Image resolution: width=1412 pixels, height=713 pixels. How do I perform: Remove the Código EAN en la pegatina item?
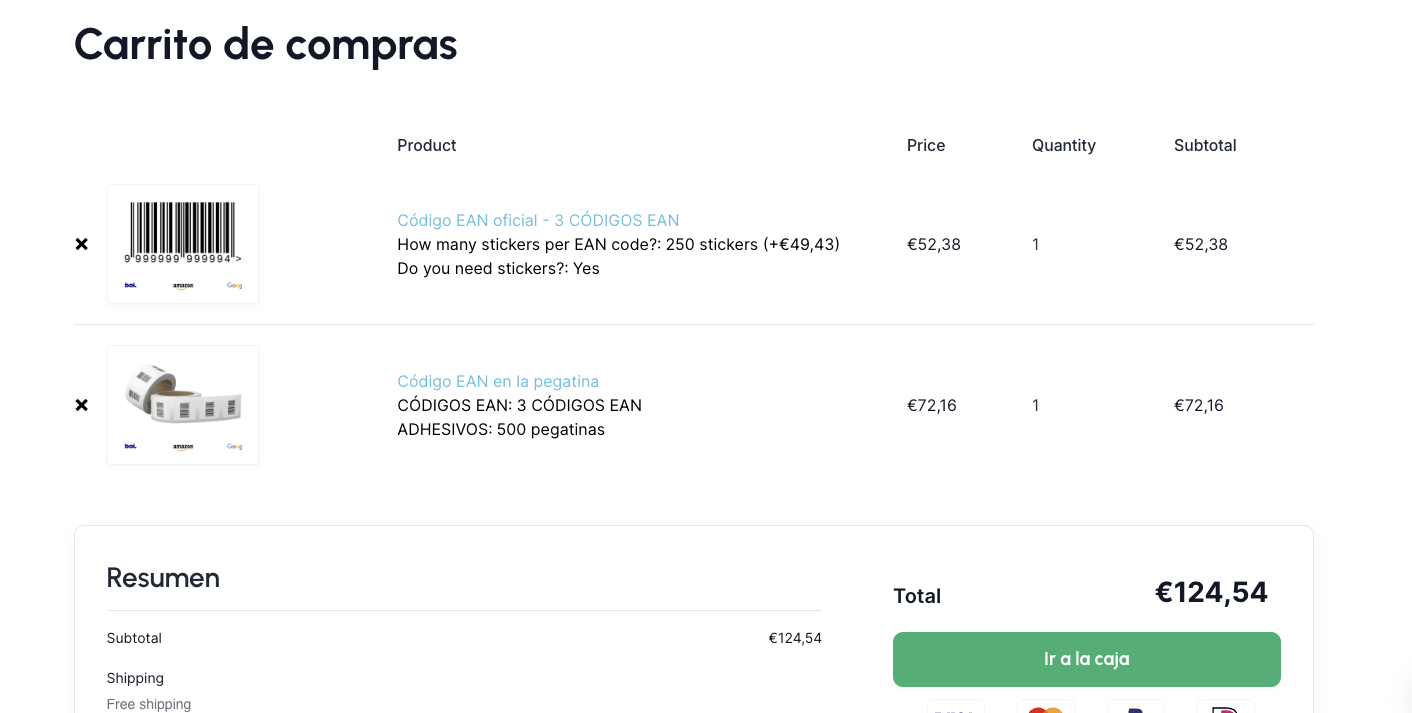point(82,405)
